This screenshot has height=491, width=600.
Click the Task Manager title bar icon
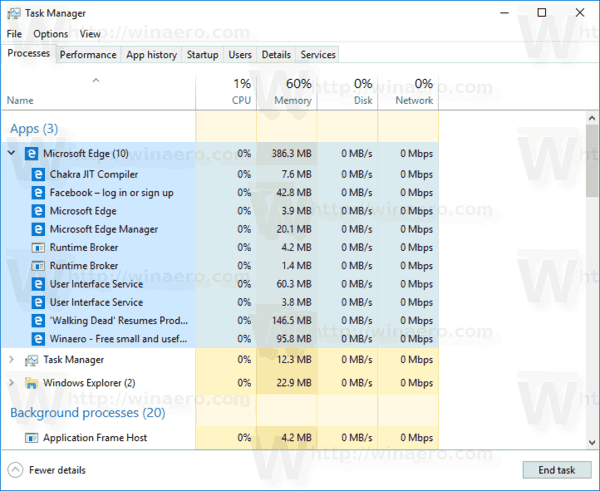tap(14, 13)
